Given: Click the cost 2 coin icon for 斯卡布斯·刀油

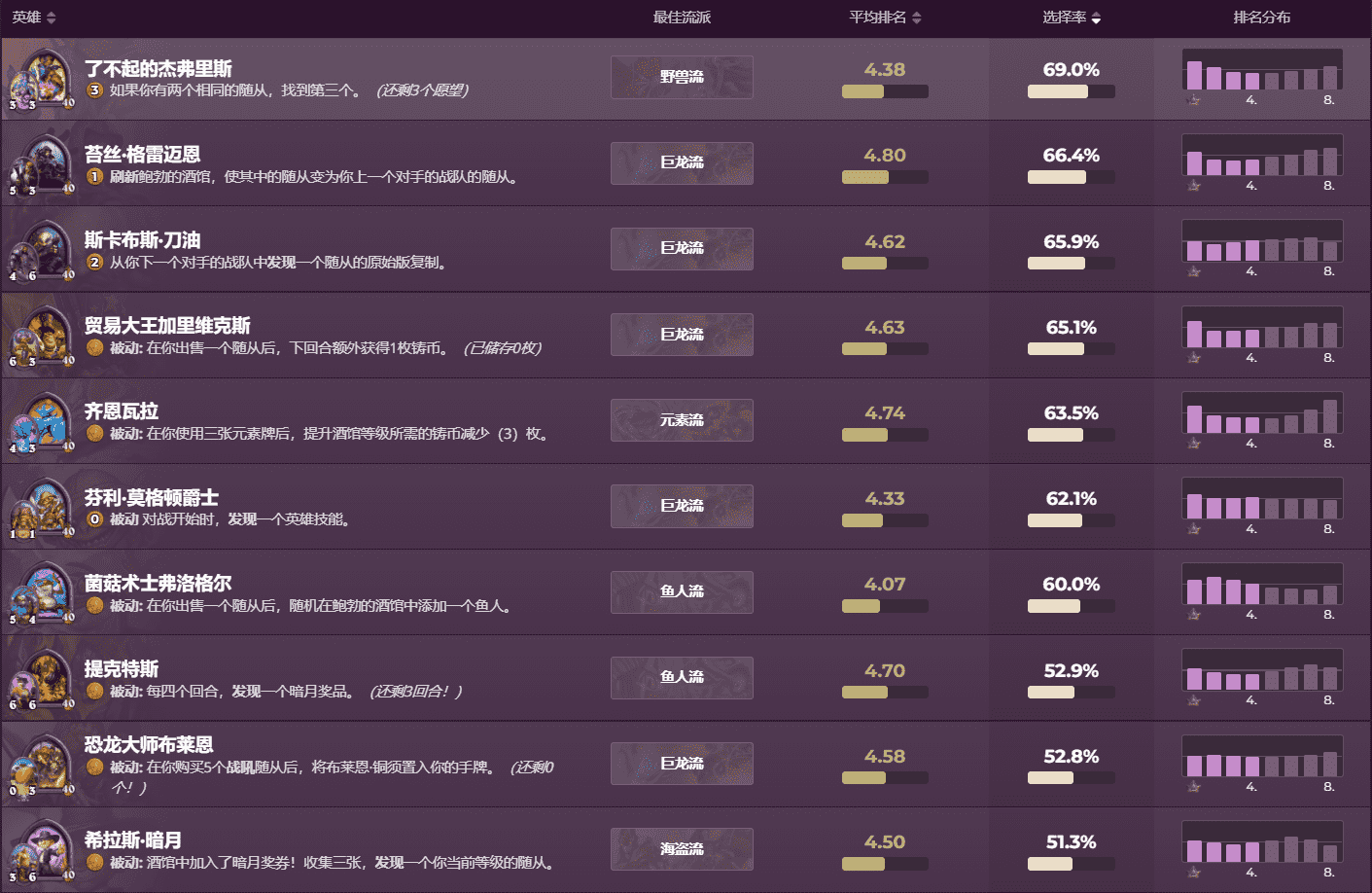Looking at the screenshot, I should (94, 263).
